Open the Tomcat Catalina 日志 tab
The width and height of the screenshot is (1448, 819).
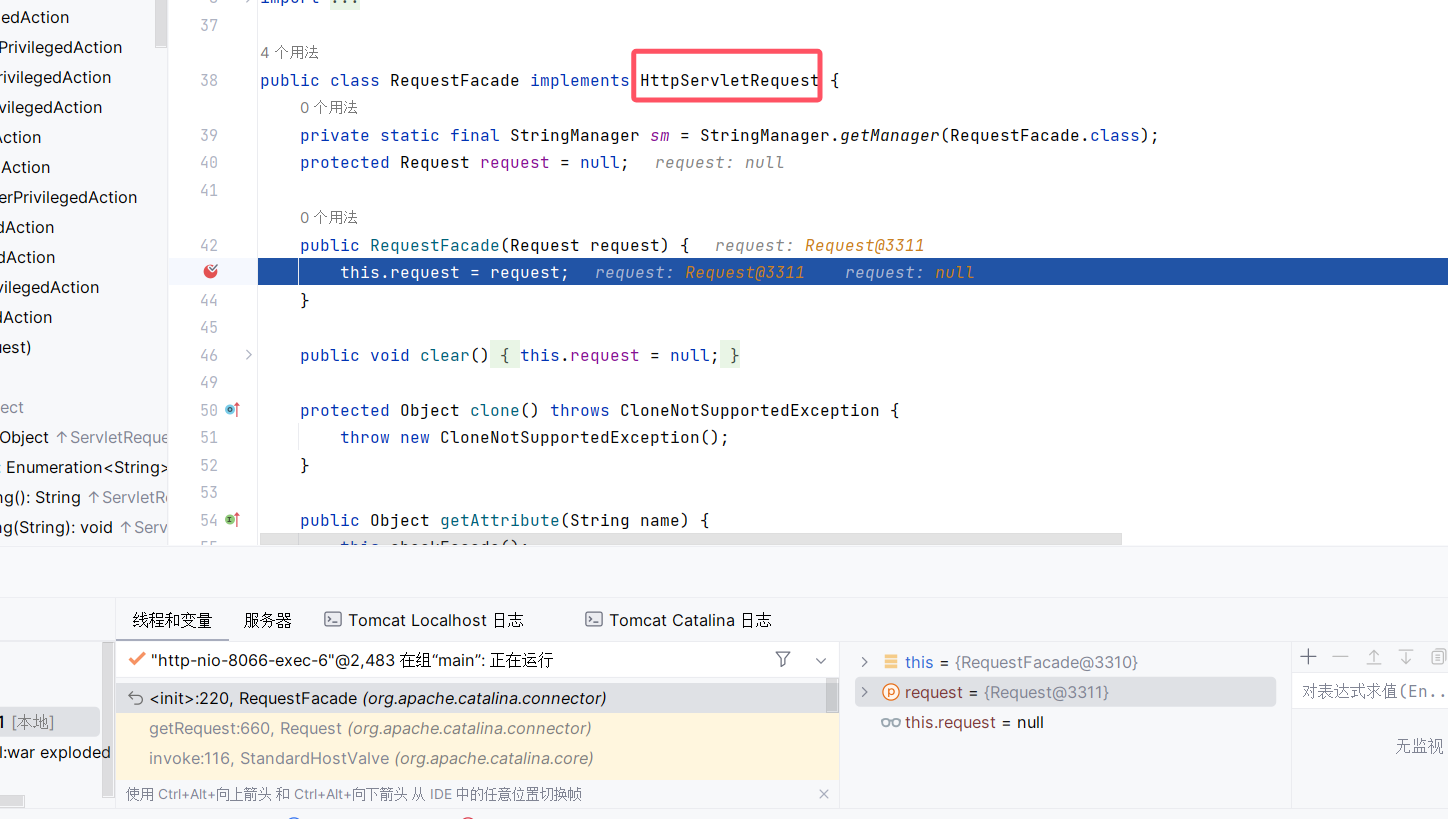tap(678, 620)
